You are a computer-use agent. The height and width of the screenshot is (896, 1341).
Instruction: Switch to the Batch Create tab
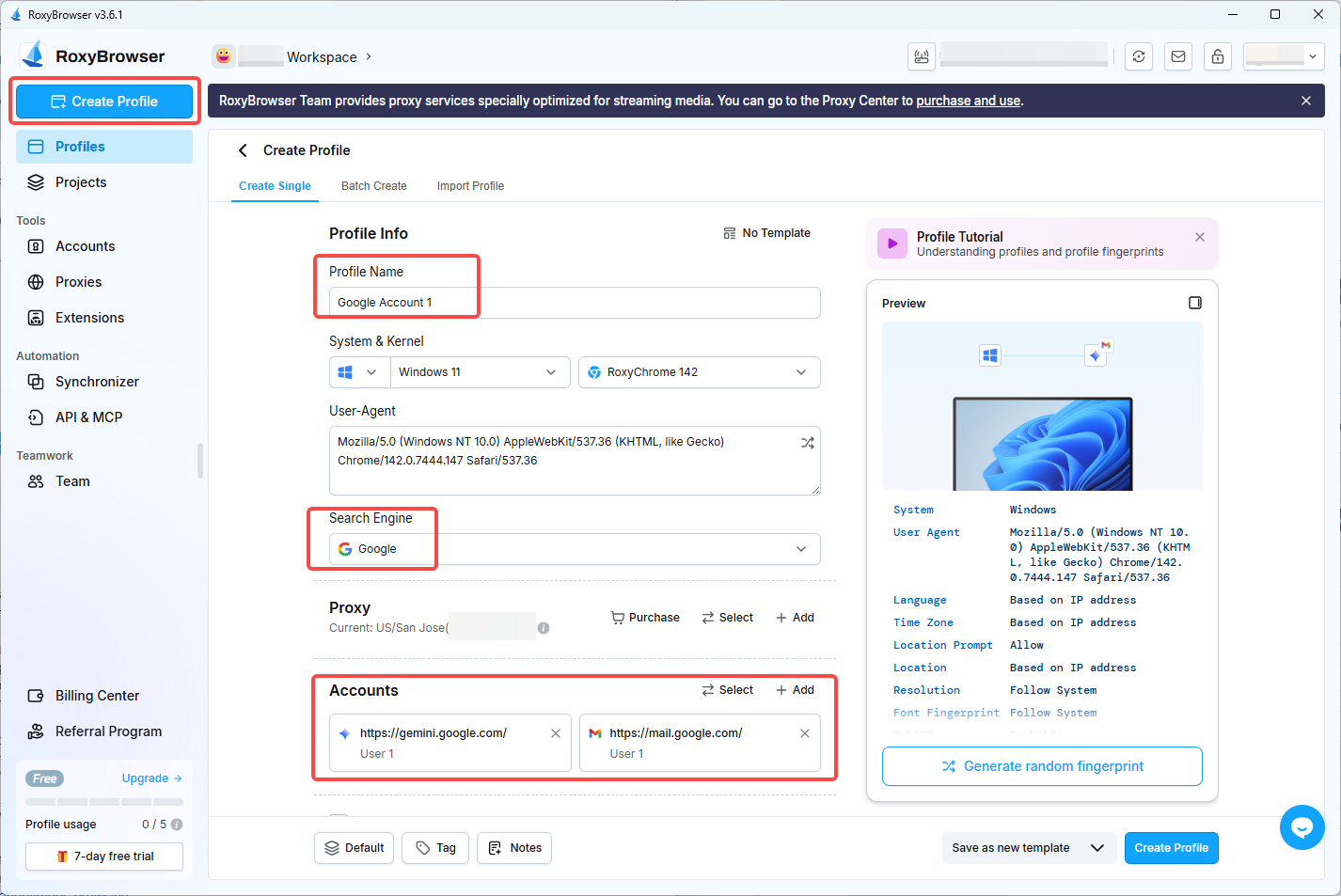(x=373, y=186)
